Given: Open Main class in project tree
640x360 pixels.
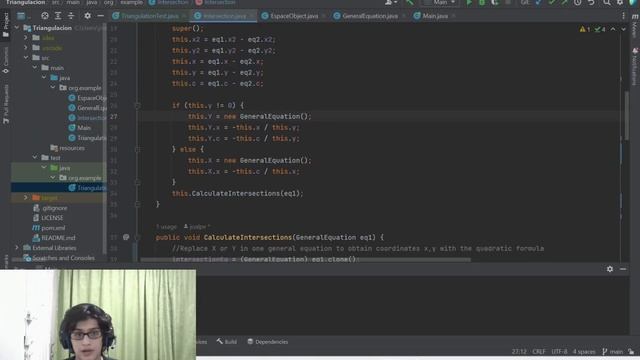Looking at the screenshot, I should pyautogui.click(x=80, y=128).
